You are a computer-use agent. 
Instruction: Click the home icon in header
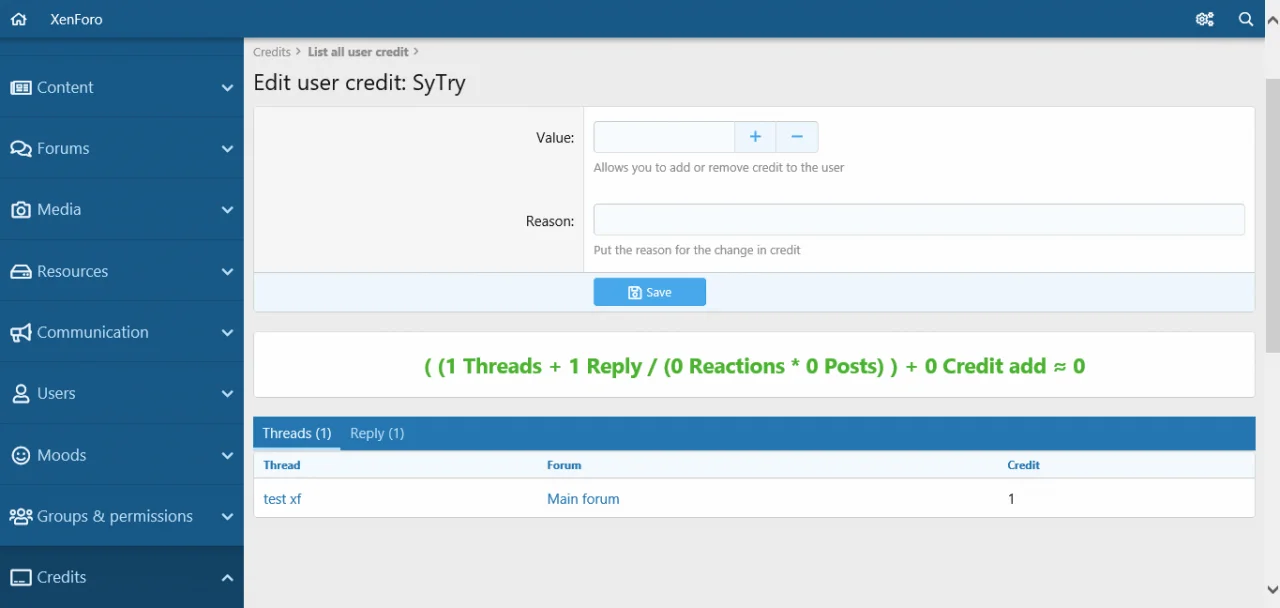pos(18,19)
